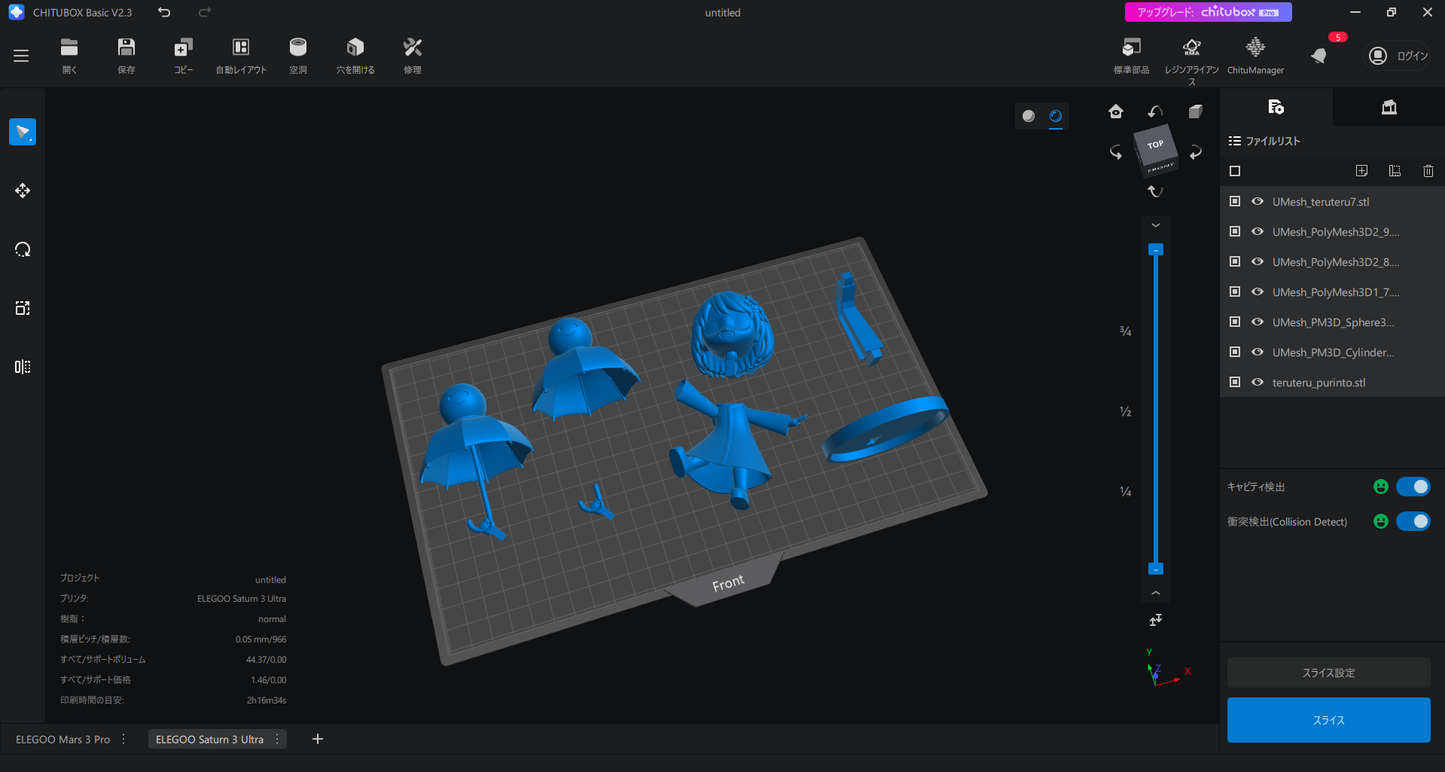Image resolution: width=1445 pixels, height=772 pixels.
Task: Select UMesh_PolyMesh3D1_7 file row
Action: click(x=1332, y=292)
